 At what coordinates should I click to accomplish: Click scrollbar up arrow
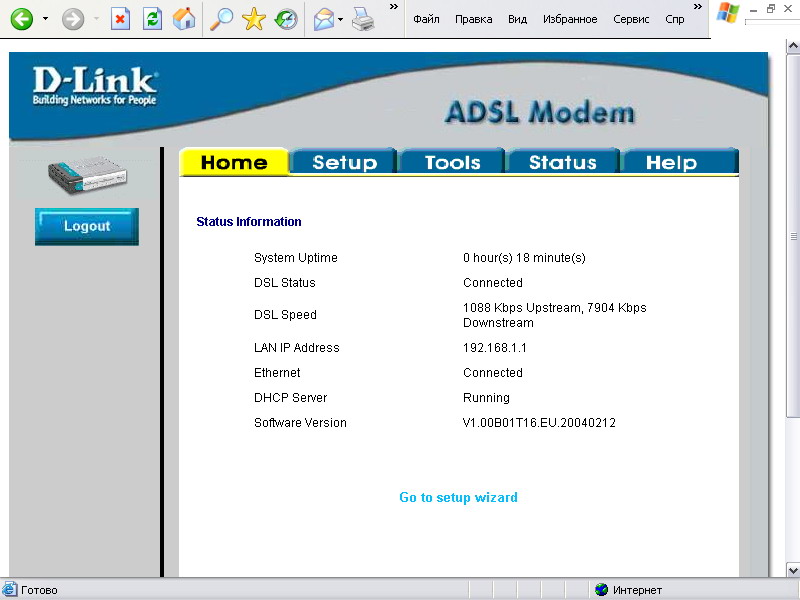click(x=793, y=46)
